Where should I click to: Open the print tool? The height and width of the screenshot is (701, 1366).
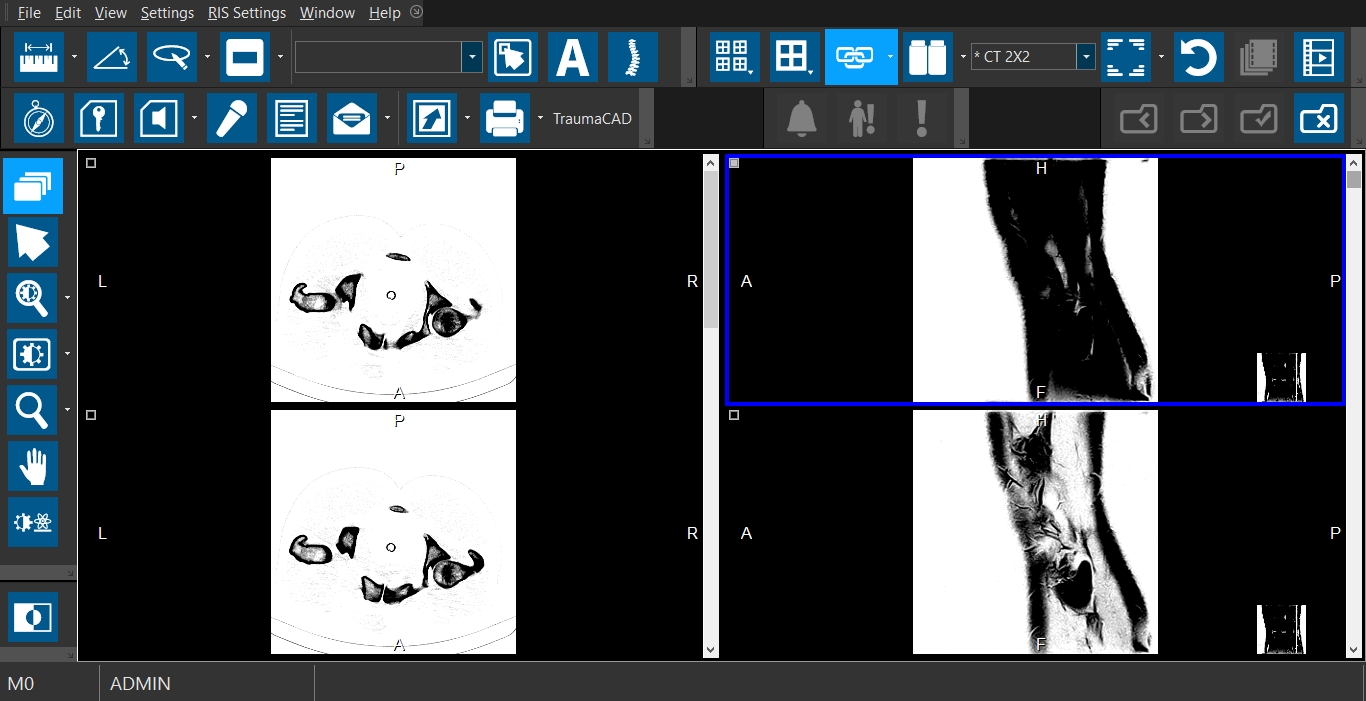point(504,119)
